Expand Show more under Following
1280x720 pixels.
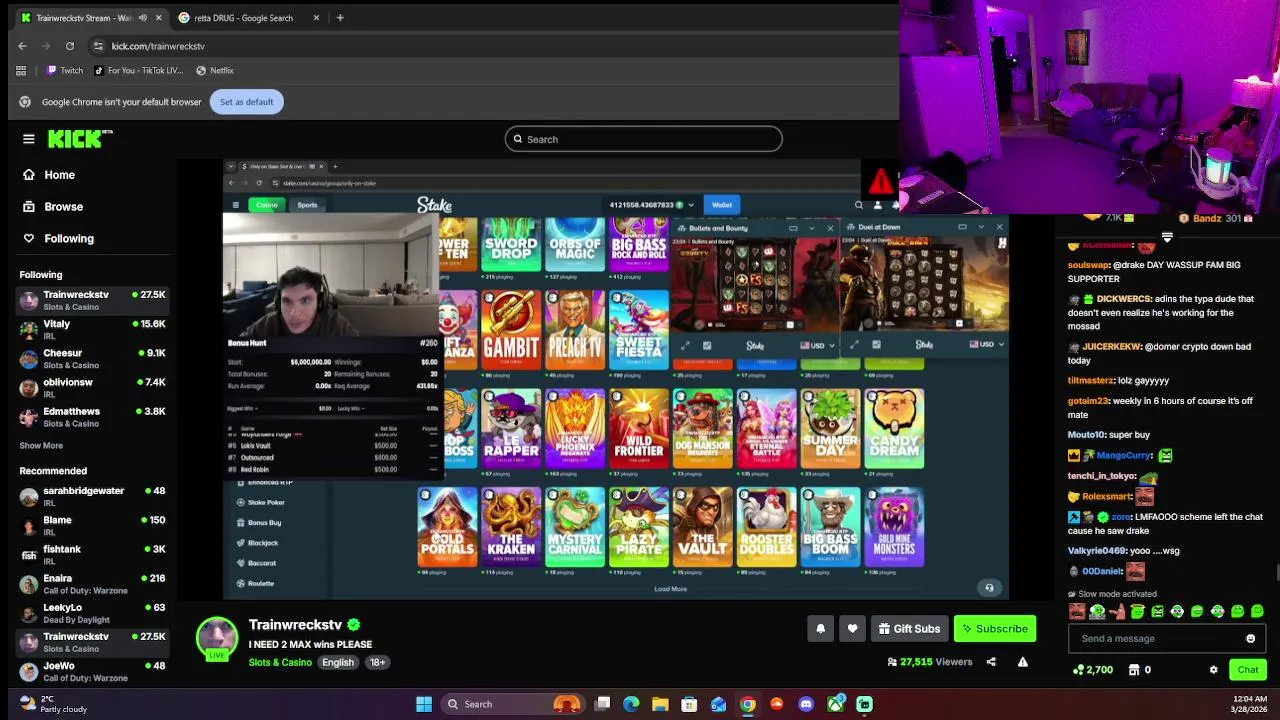point(41,446)
